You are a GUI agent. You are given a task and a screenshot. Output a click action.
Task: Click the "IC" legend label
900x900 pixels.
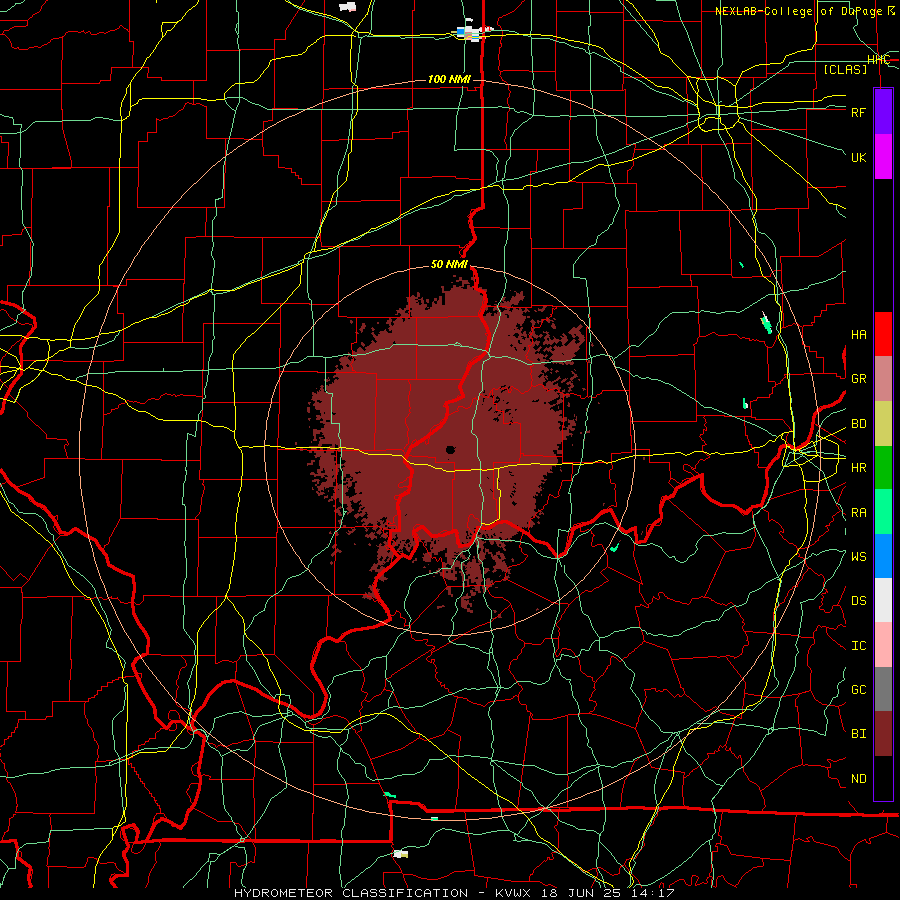(859, 646)
